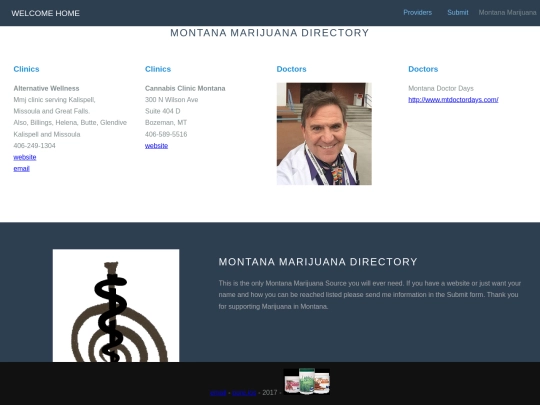Click the Clinics heading above Cannabis Clinic Montana

(x=158, y=69)
